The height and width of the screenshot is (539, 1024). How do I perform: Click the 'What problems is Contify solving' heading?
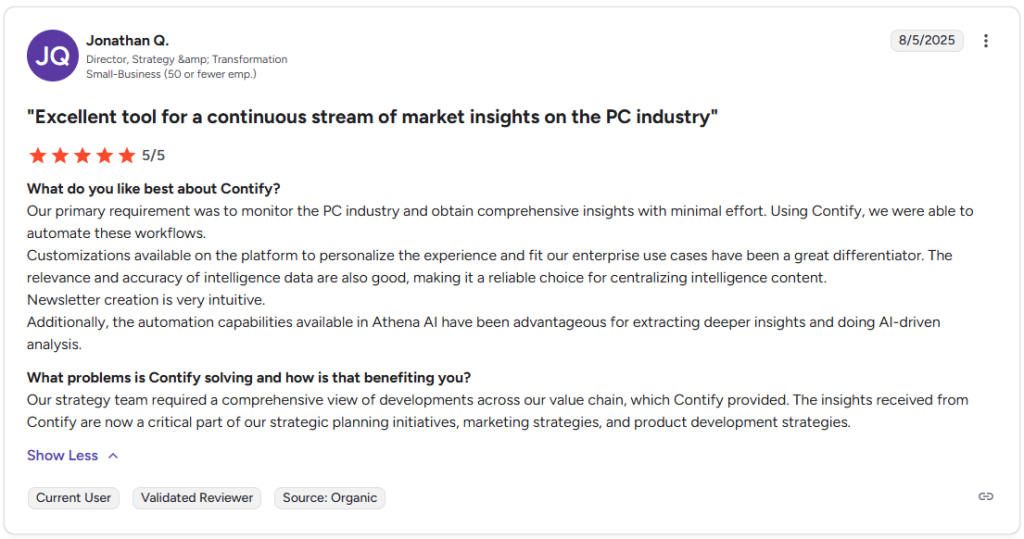249,377
